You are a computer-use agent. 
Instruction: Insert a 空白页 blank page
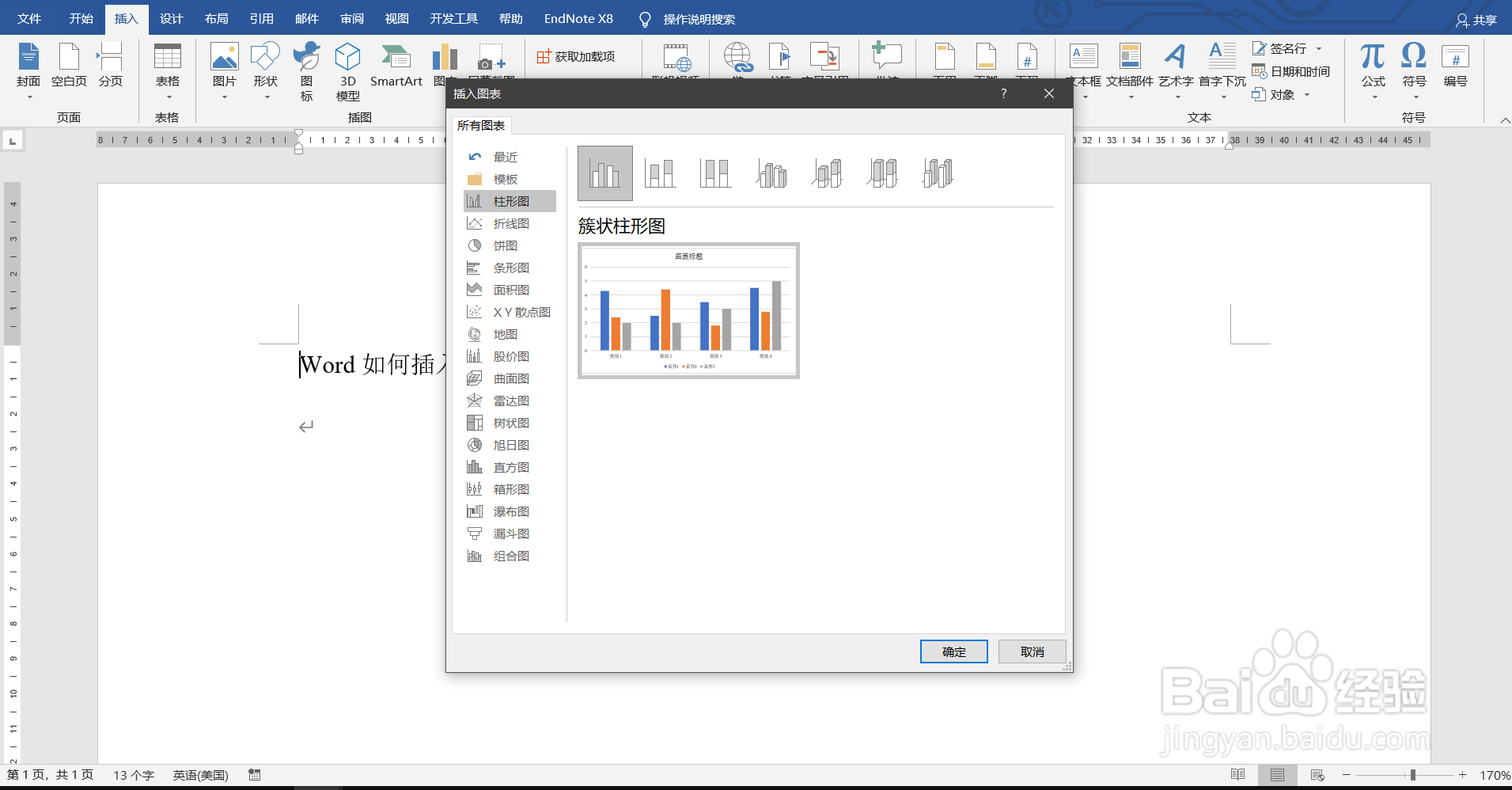pos(69,65)
